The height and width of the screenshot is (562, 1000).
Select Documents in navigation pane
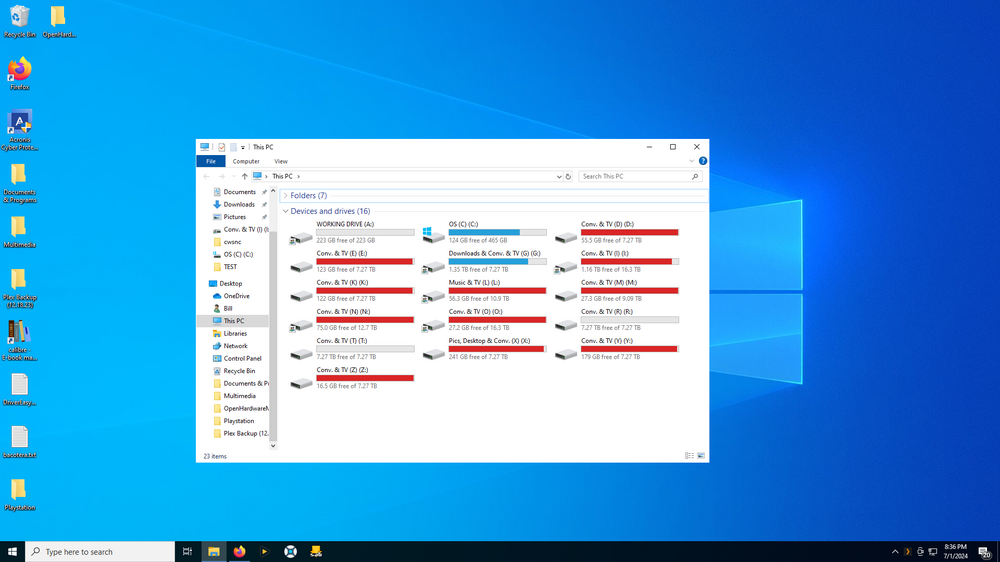pyautogui.click(x=239, y=192)
